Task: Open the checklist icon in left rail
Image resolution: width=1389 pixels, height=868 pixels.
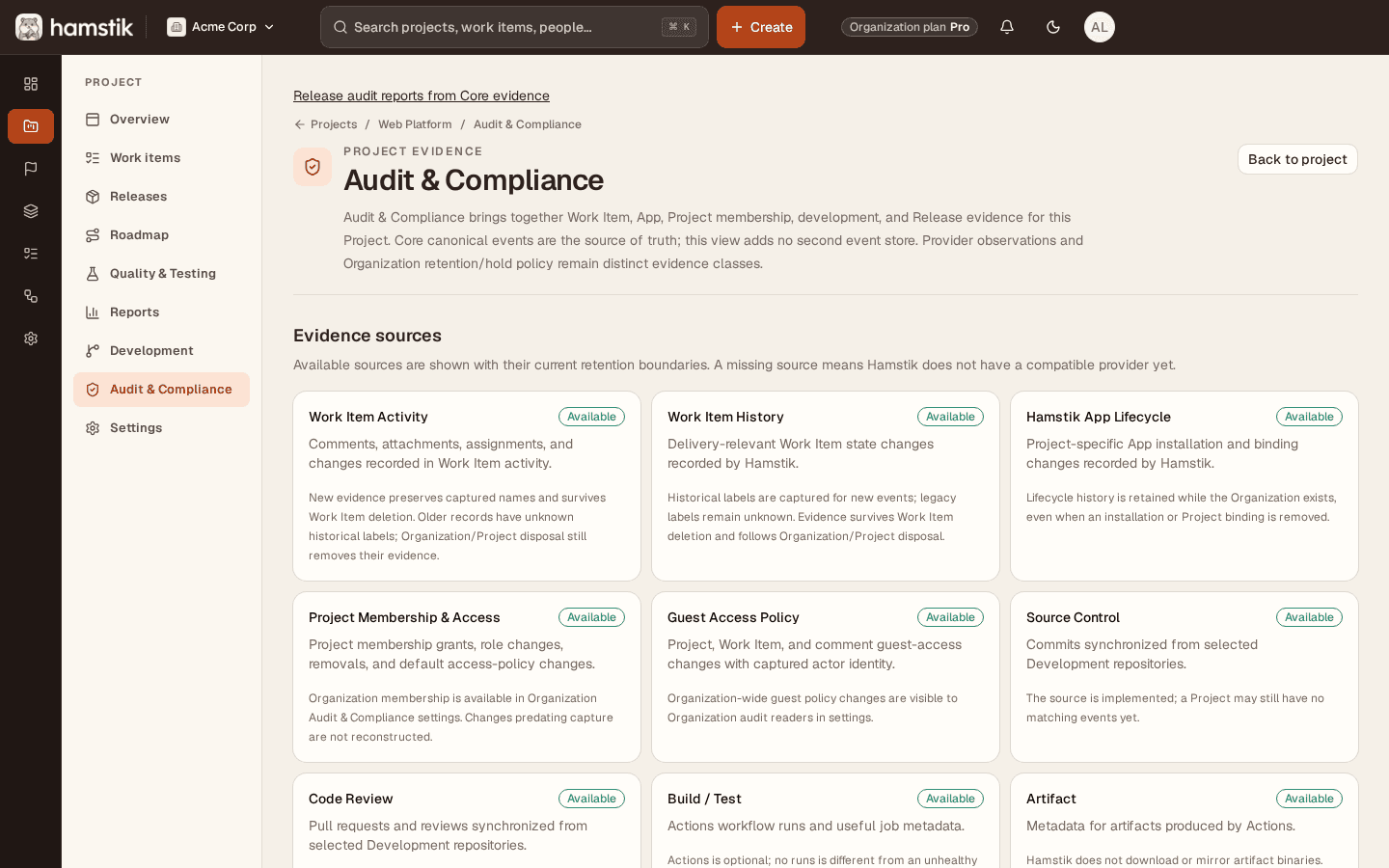Action: pyautogui.click(x=31, y=254)
